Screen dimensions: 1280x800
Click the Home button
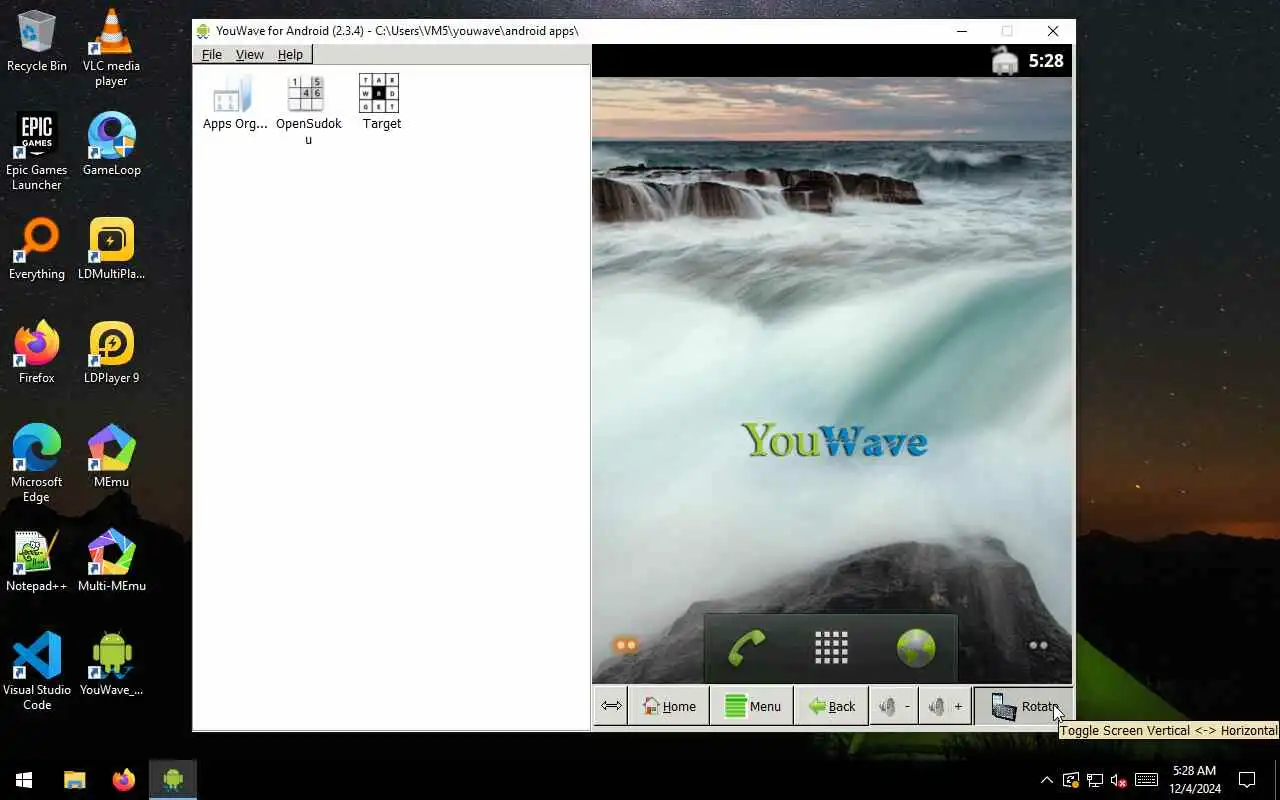pyautogui.click(x=669, y=706)
